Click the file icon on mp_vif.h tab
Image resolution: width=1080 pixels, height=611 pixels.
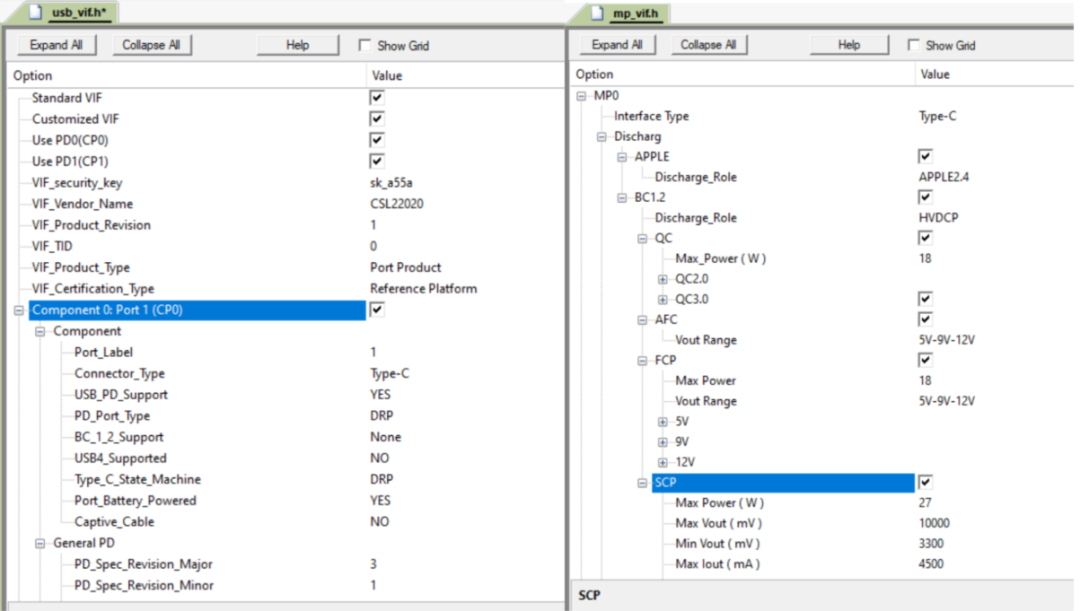click(597, 13)
